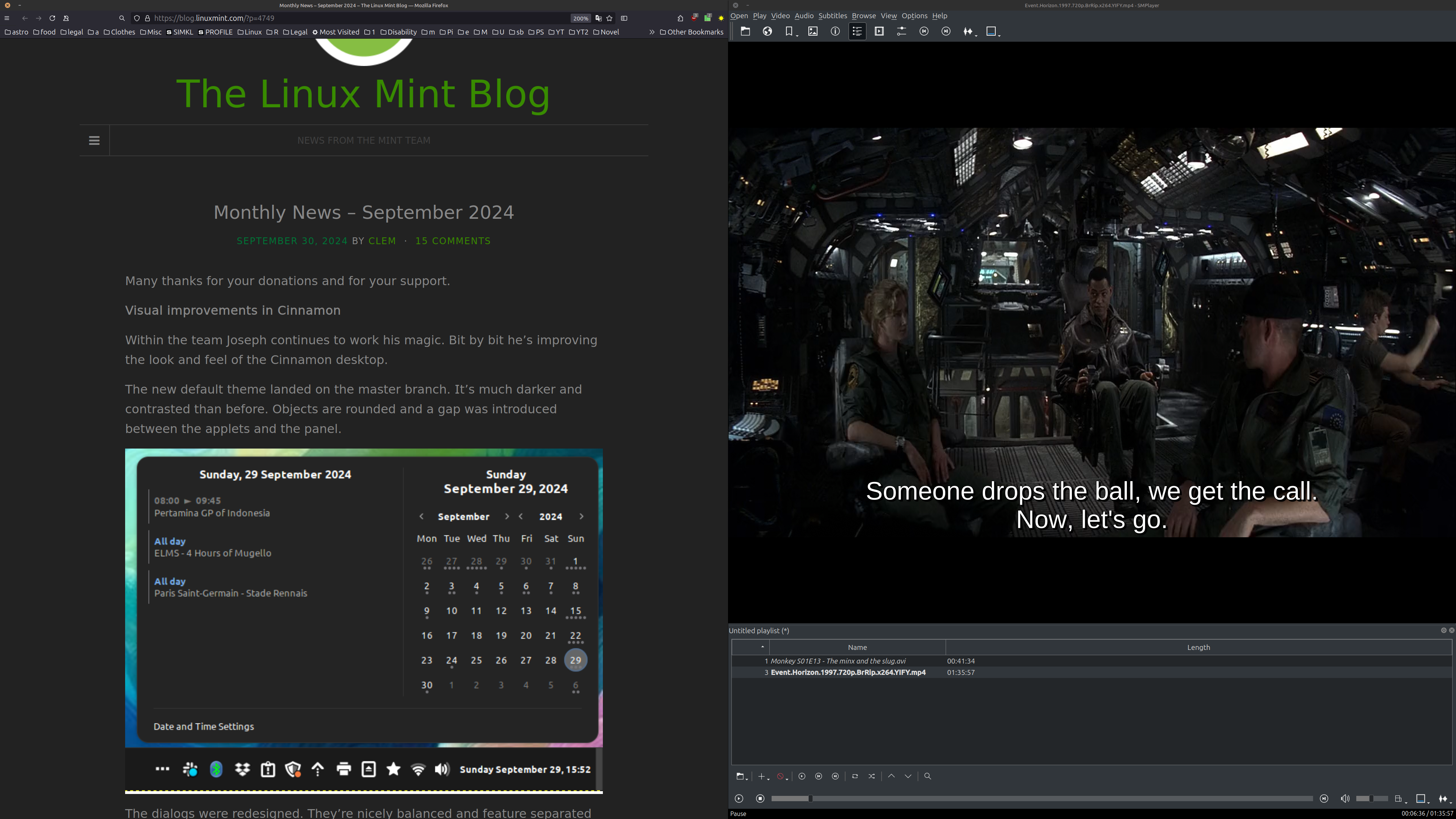Mute audio with the speaker icon
Image resolution: width=1456 pixels, height=819 pixels.
coord(1345,799)
